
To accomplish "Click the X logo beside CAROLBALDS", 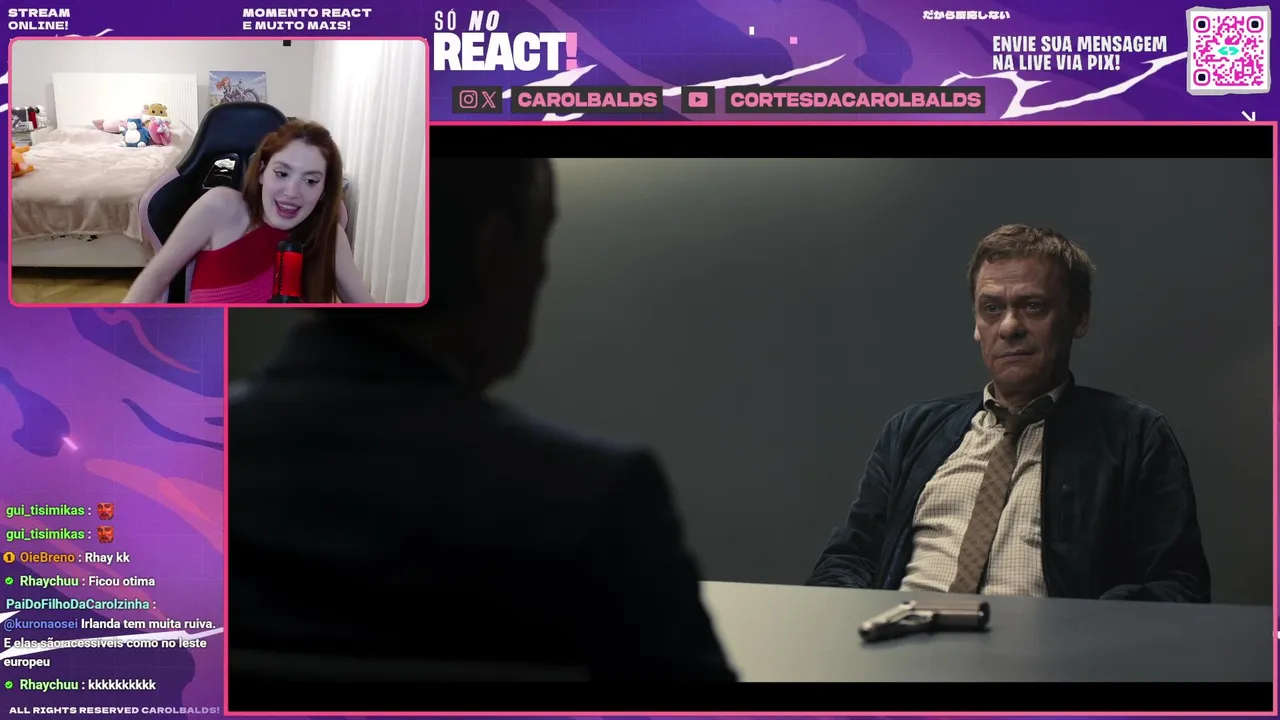I will pyautogui.click(x=488, y=99).
